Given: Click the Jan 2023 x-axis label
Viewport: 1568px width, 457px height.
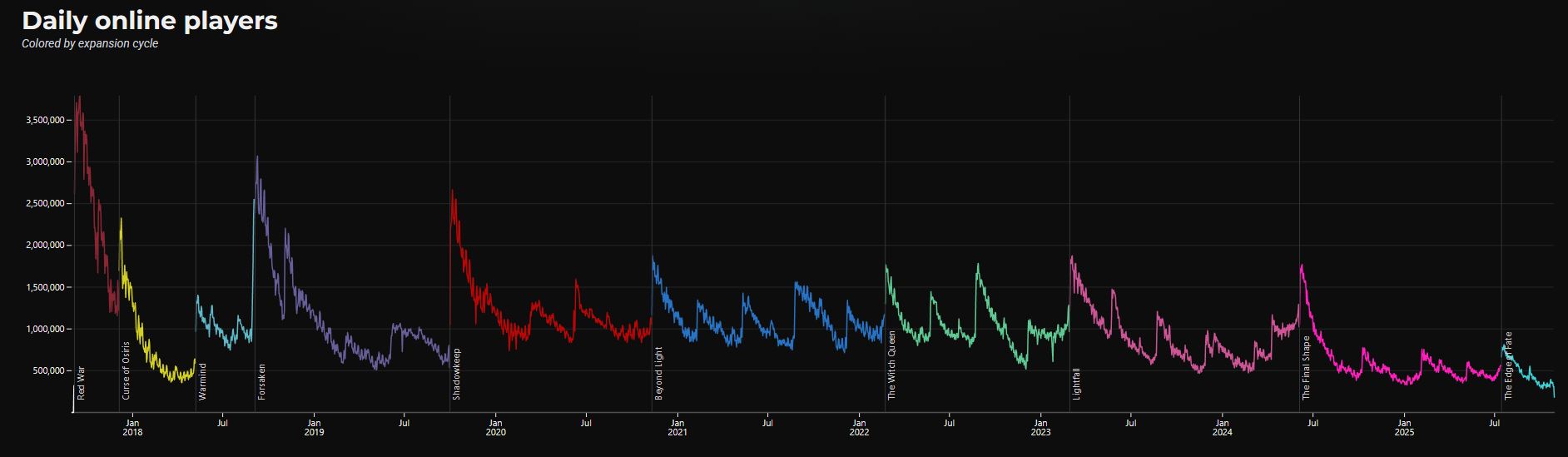Looking at the screenshot, I should point(1040,428).
